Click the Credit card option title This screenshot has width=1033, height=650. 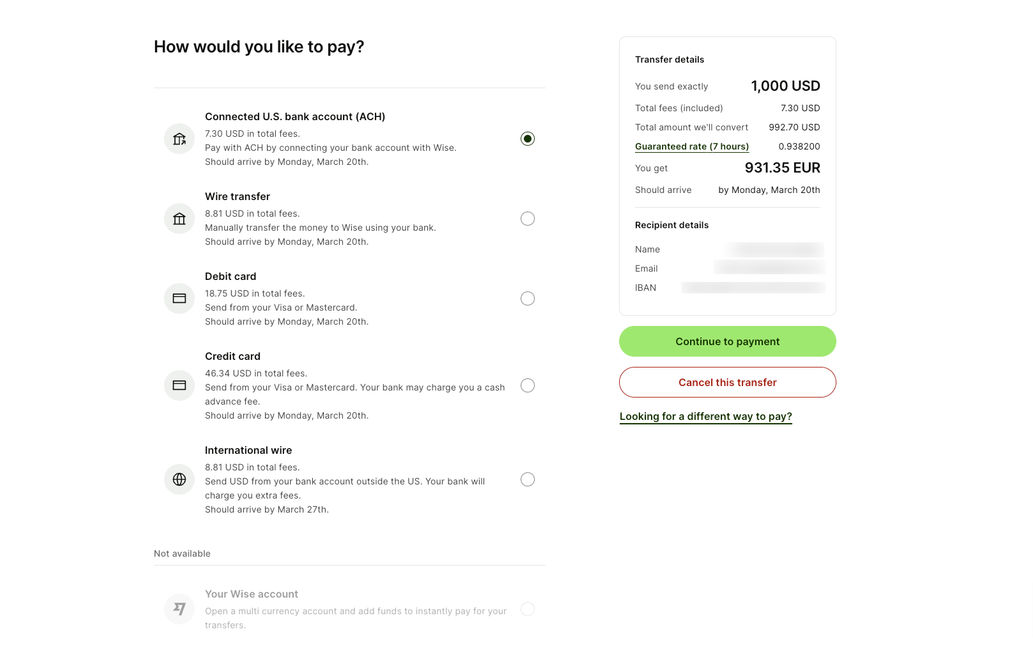pos(232,357)
